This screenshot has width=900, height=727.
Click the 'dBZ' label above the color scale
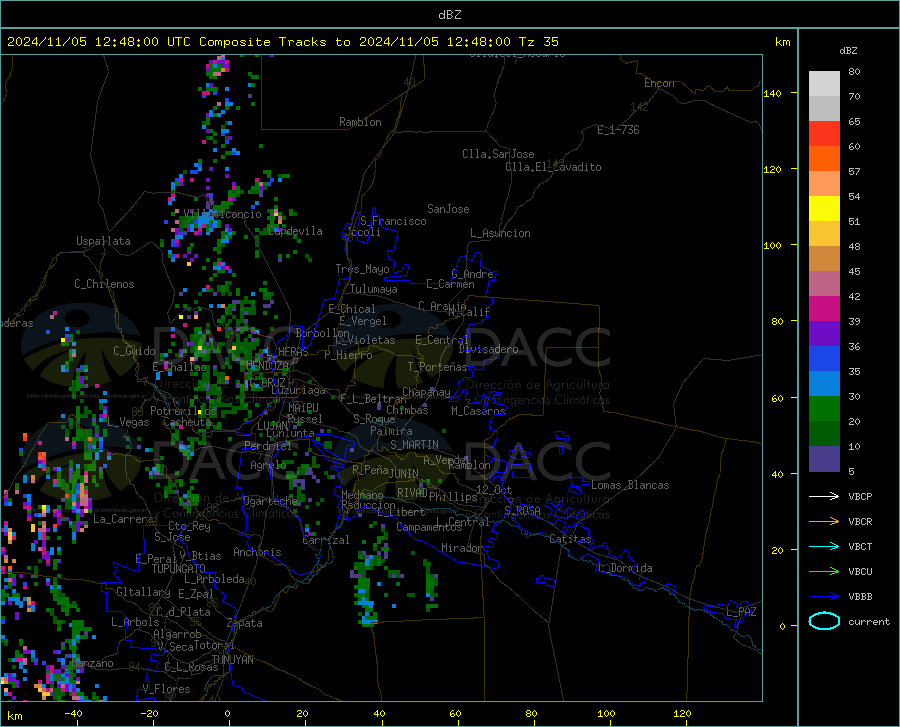click(848, 50)
